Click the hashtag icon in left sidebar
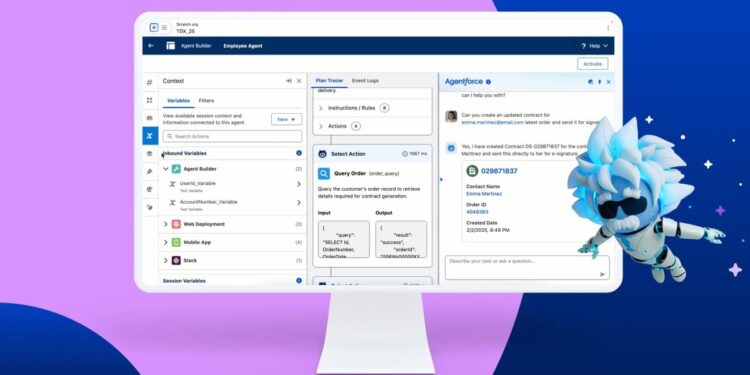 click(x=150, y=82)
